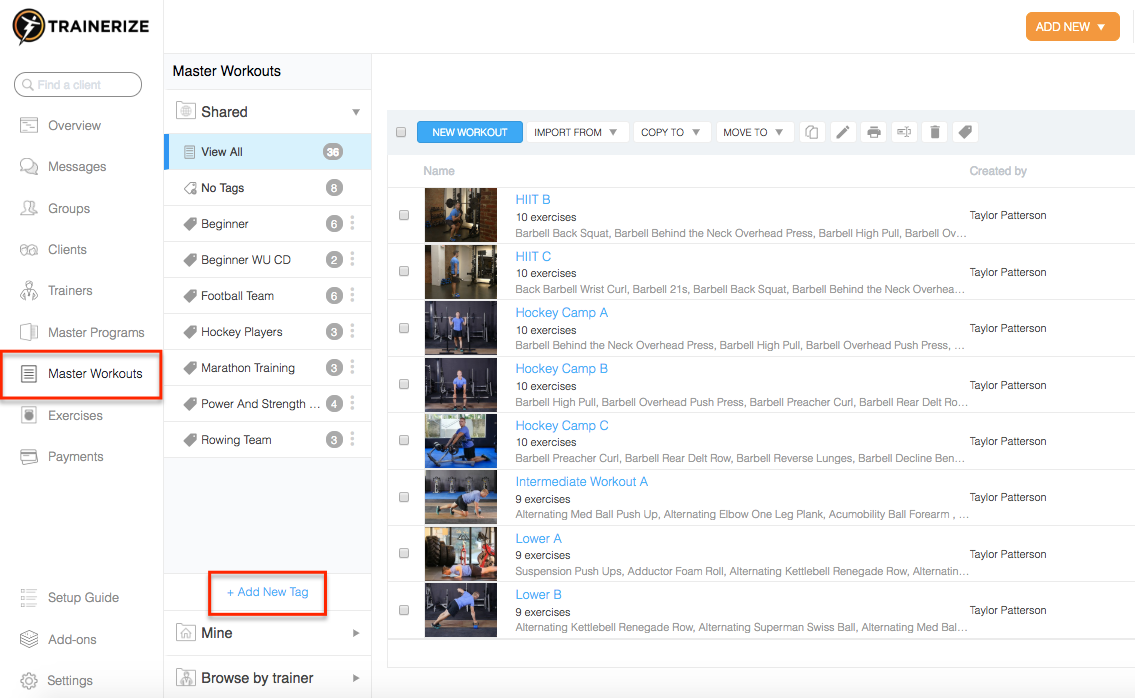Check the Hockey Camp A checkbox

click(404, 328)
